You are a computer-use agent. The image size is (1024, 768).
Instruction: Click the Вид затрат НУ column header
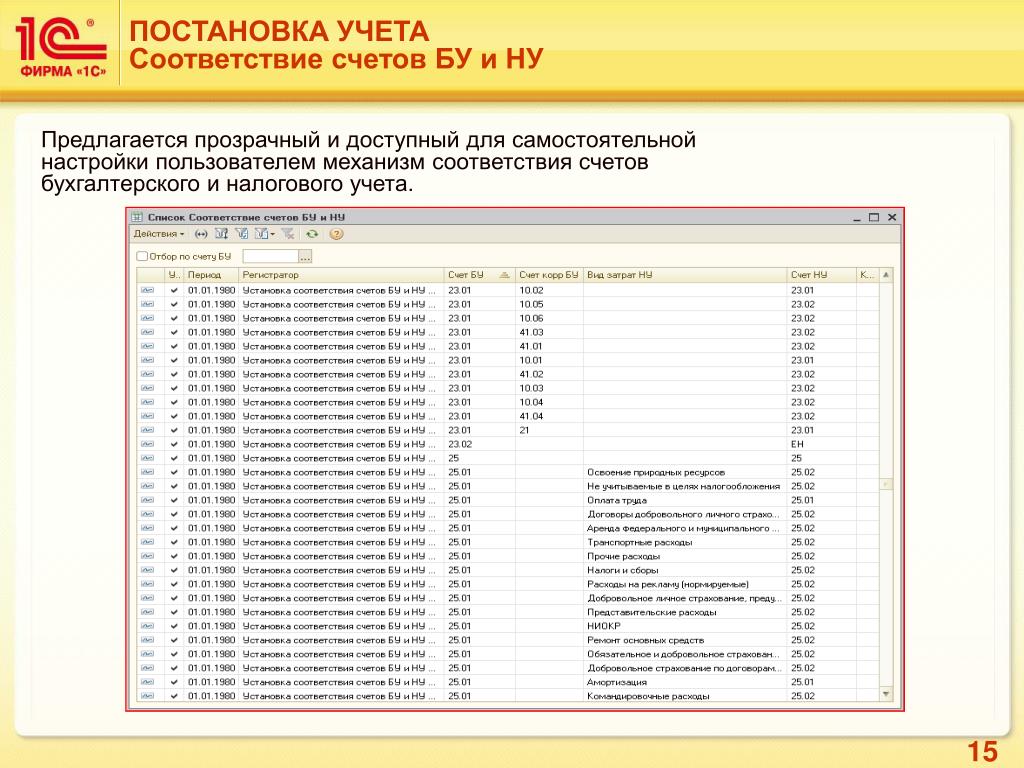pyautogui.click(x=684, y=275)
